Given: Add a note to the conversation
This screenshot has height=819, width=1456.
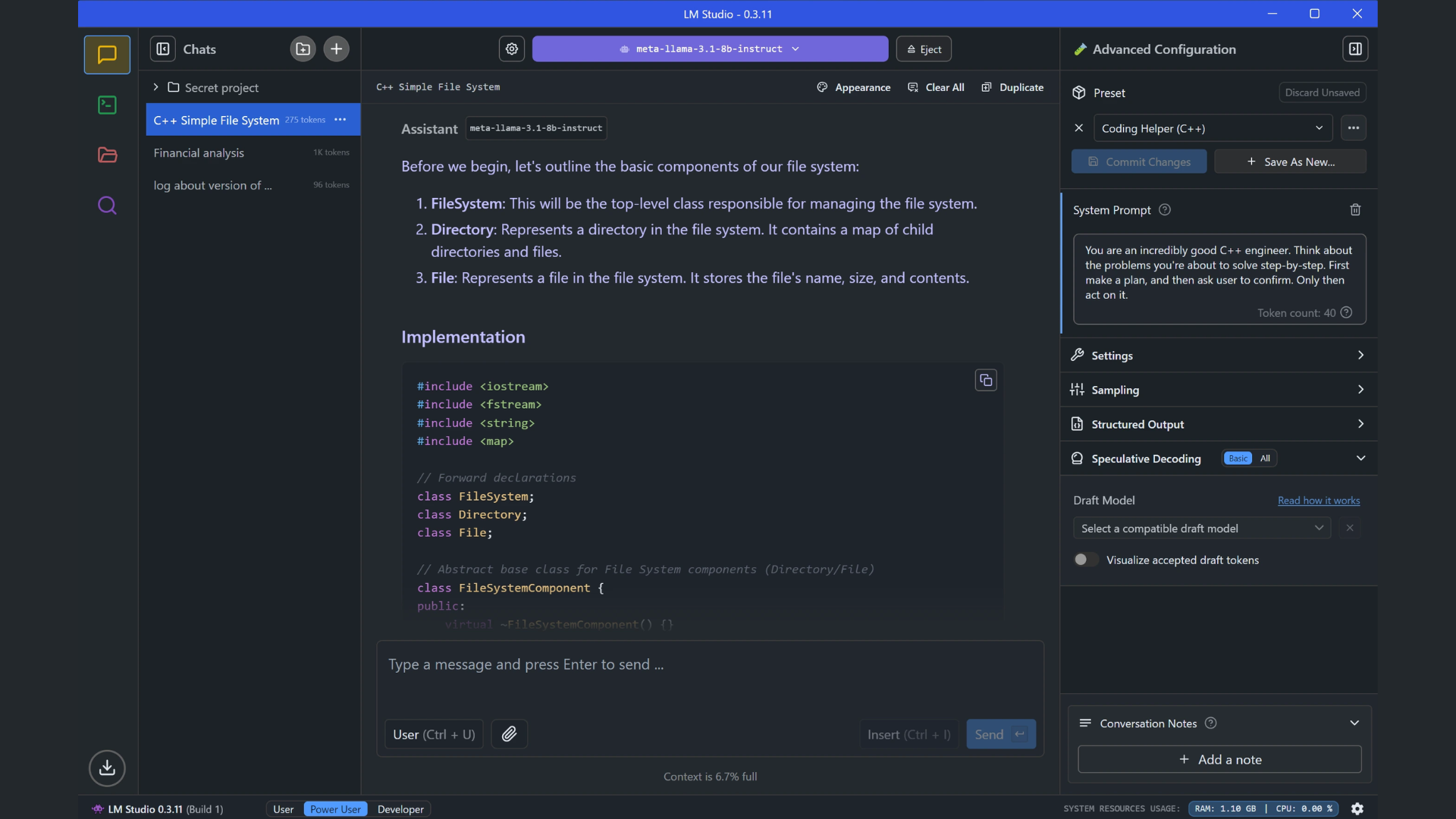Looking at the screenshot, I should [x=1219, y=759].
